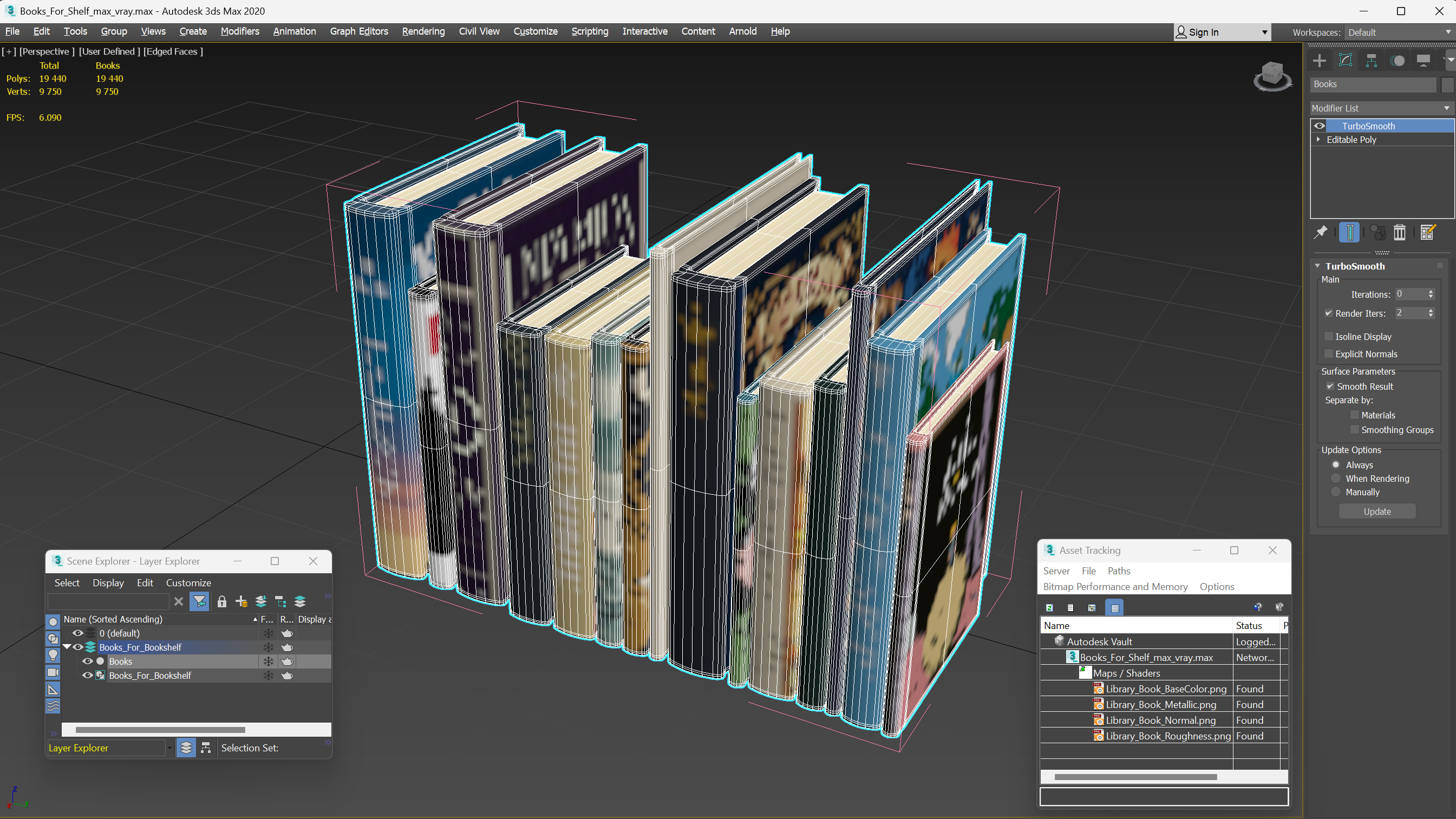The height and width of the screenshot is (819, 1456).
Task: Toggle Display Lights filter in Layer Explorer sidebar
Action: point(53,656)
